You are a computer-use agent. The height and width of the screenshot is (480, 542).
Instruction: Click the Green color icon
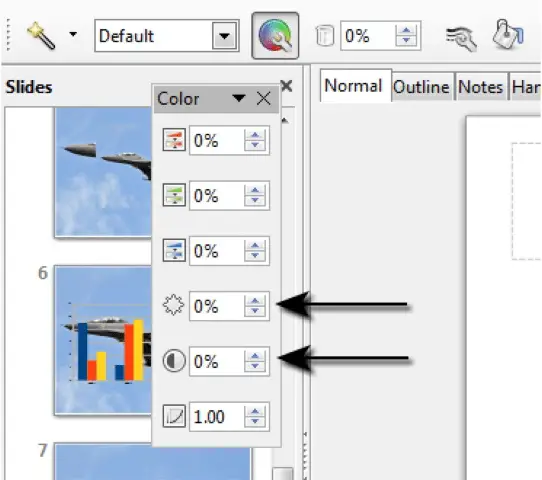174,195
